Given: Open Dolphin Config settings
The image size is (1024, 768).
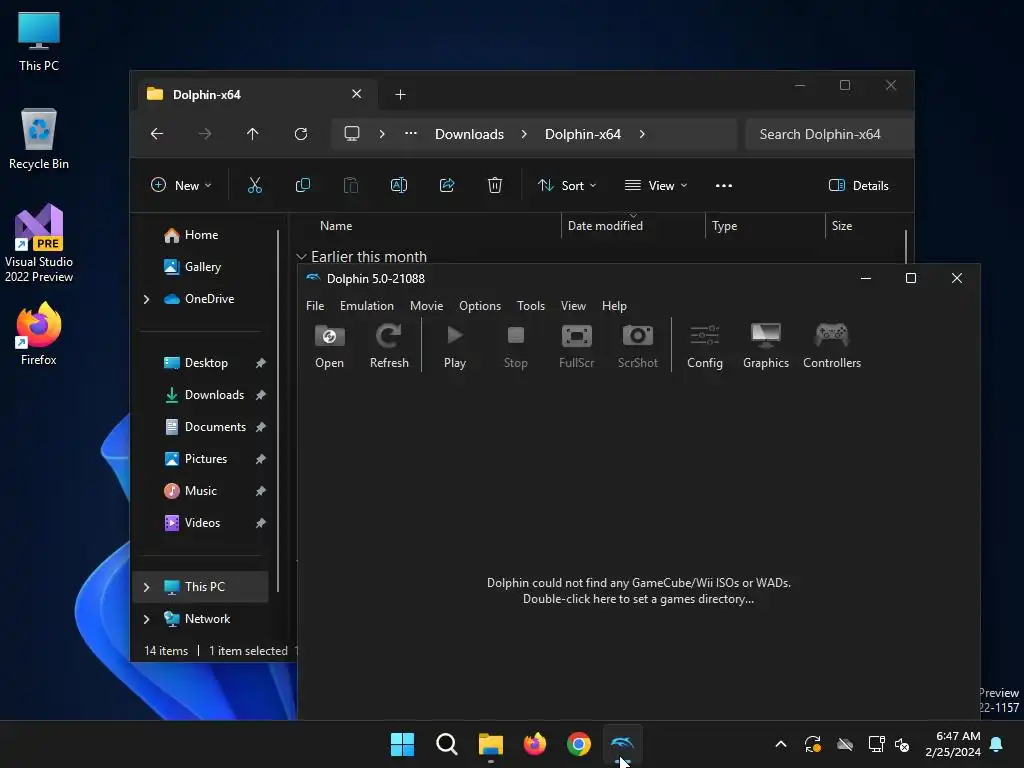Looking at the screenshot, I should [x=705, y=346].
